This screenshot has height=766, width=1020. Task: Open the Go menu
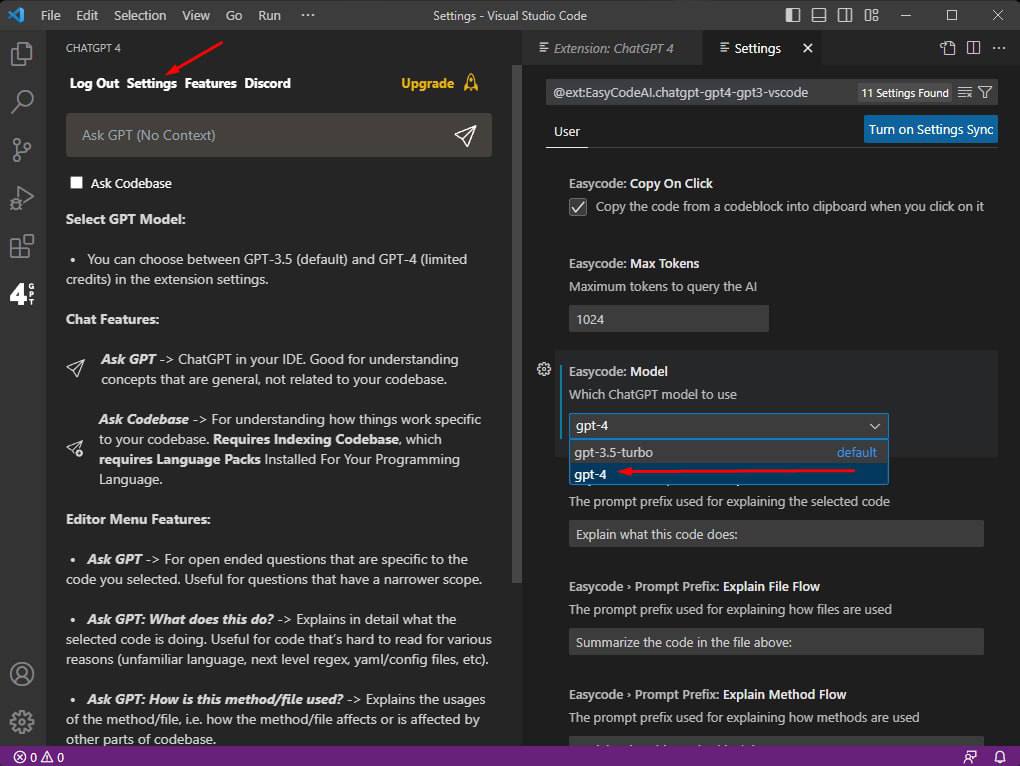(234, 15)
